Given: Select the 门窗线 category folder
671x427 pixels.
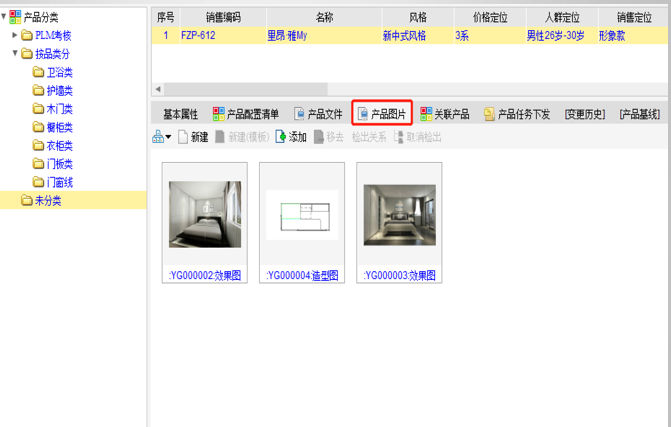Looking at the screenshot, I should (x=53, y=182).
